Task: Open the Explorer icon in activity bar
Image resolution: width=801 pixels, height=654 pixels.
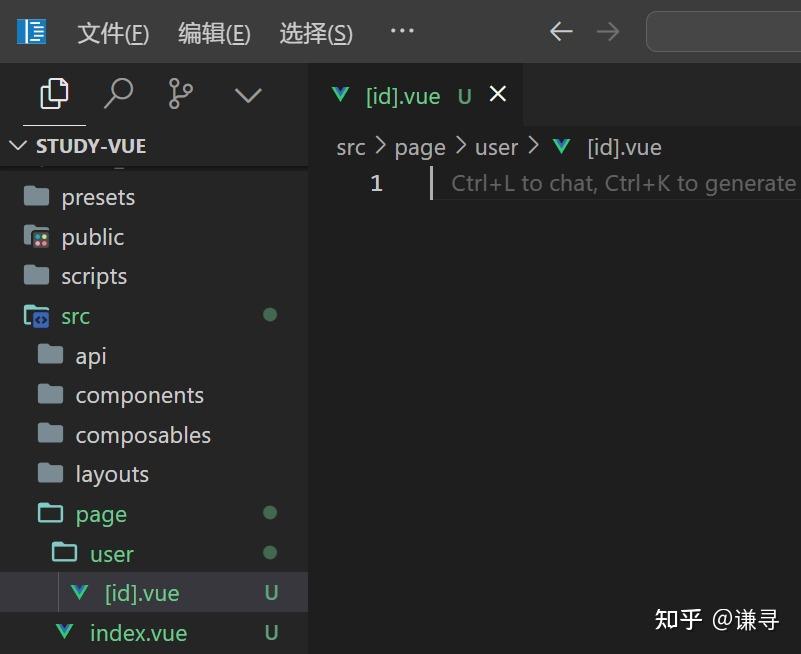Action: pyautogui.click(x=53, y=94)
